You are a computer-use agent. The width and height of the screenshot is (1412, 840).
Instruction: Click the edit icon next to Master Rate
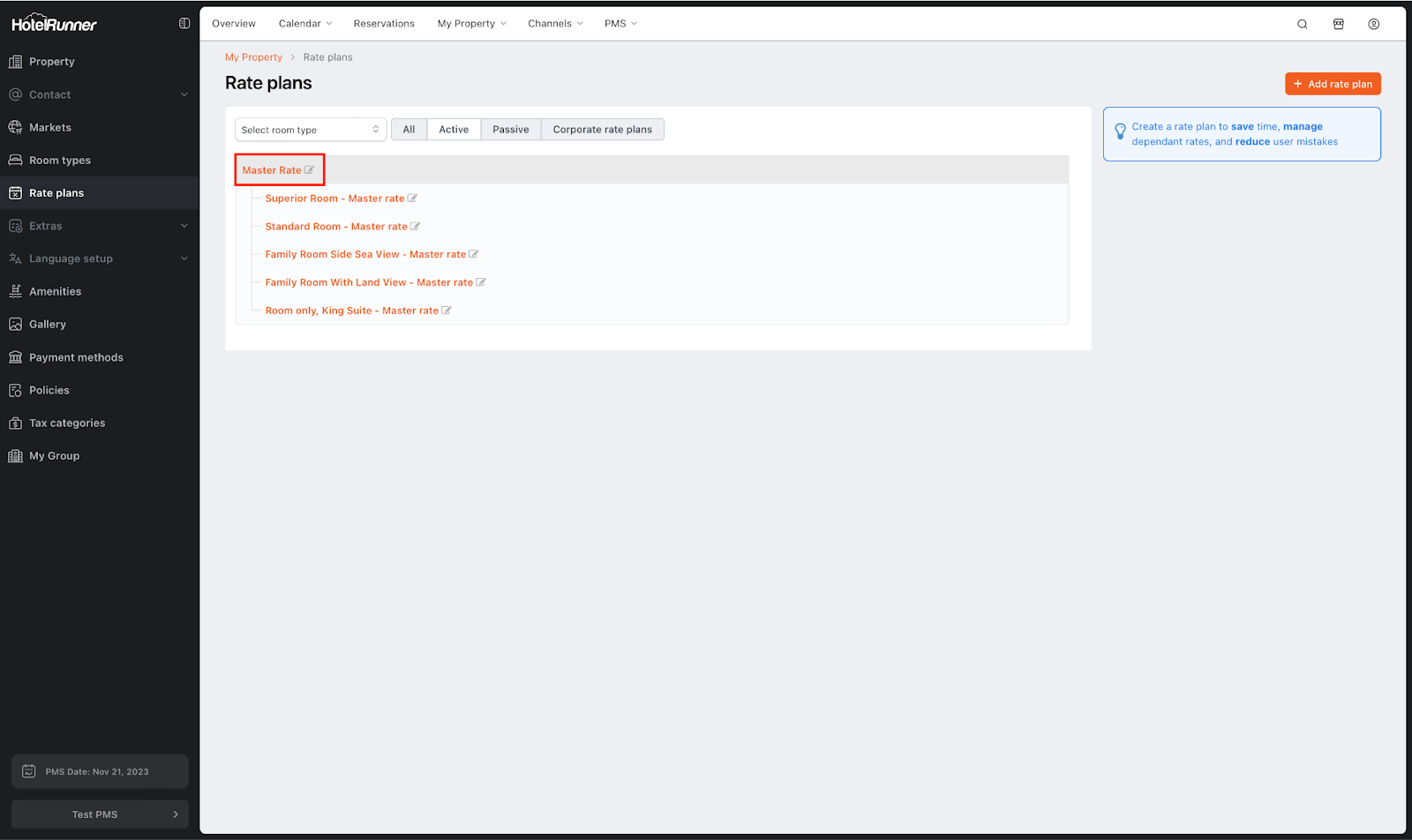pyautogui.click(x=309, y=170)
